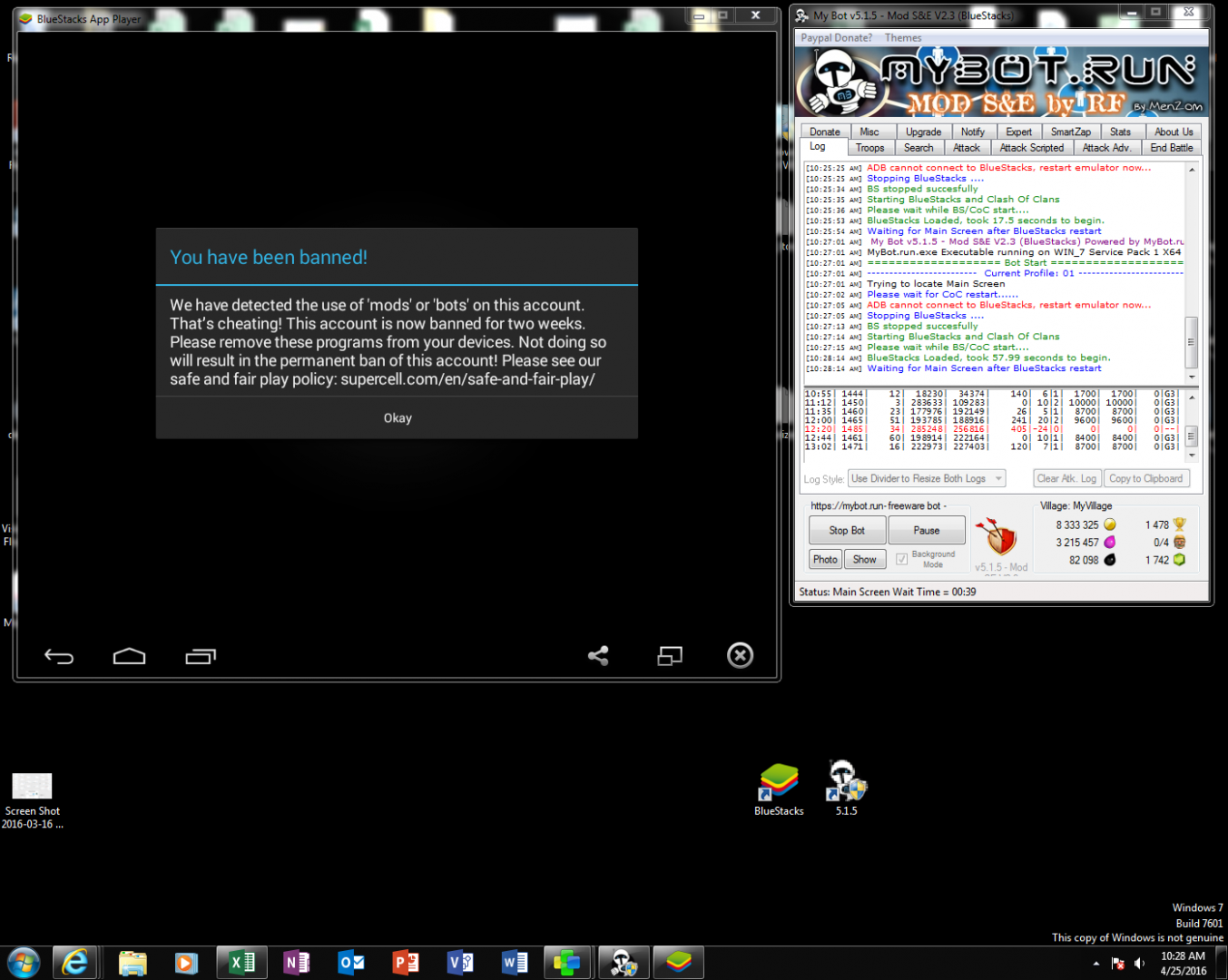The image size is (1228, 980).
Task: Click the green gem icon
Action: click(x=1180, y=560)
